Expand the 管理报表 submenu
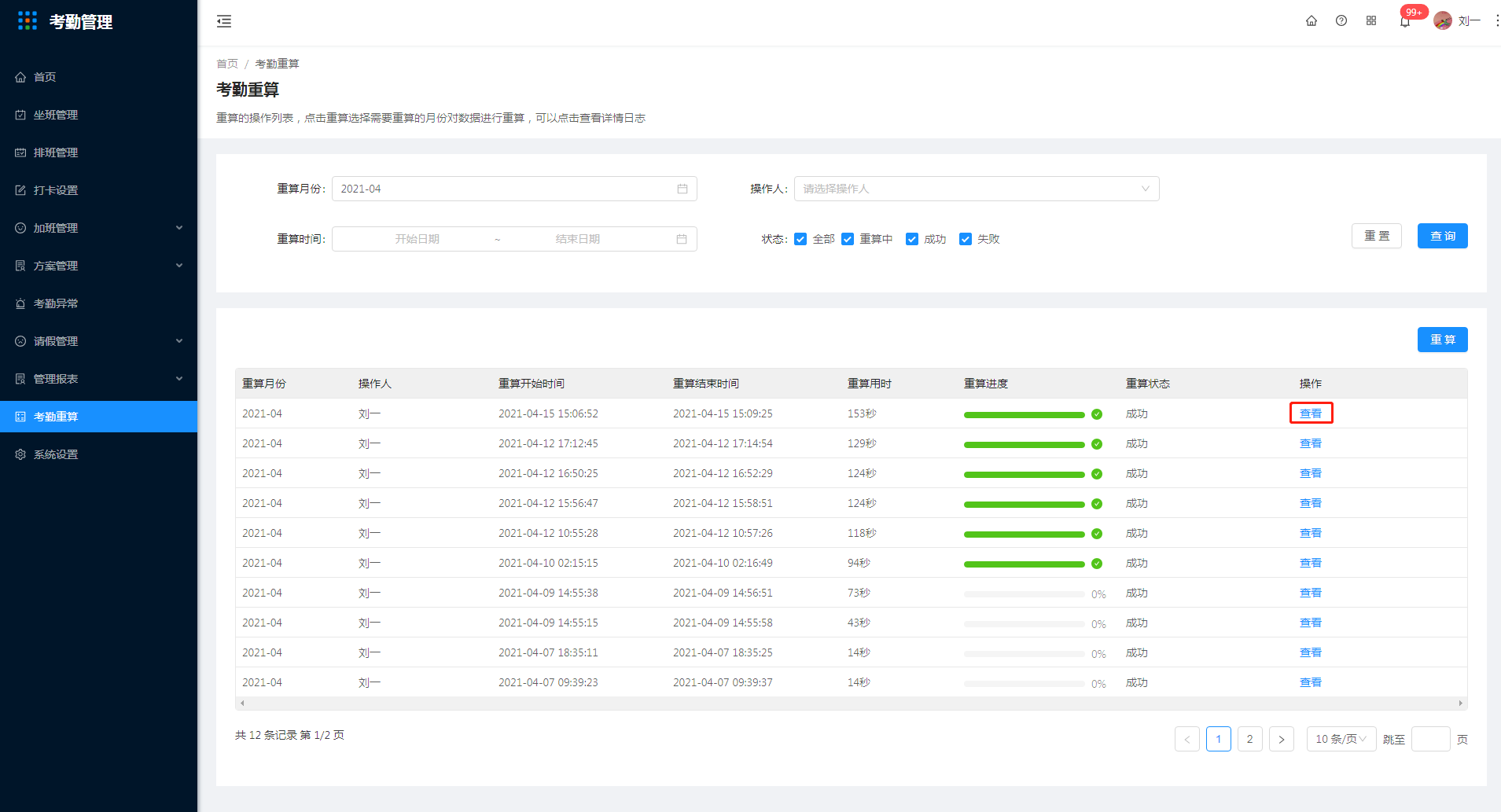This screenshot has height=812, width=1501. [179, 379]
